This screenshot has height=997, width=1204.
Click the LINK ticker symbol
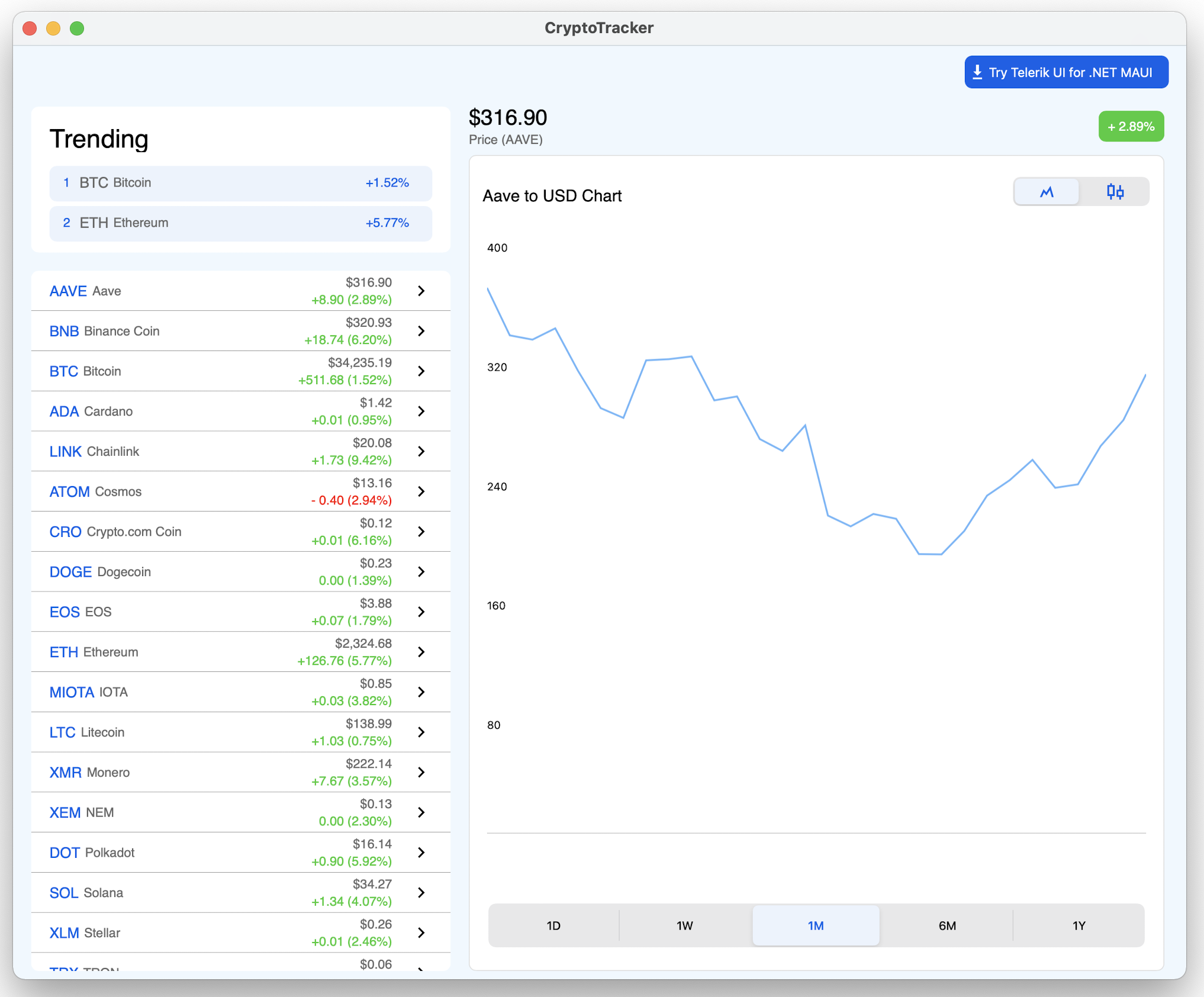[65, 452]
